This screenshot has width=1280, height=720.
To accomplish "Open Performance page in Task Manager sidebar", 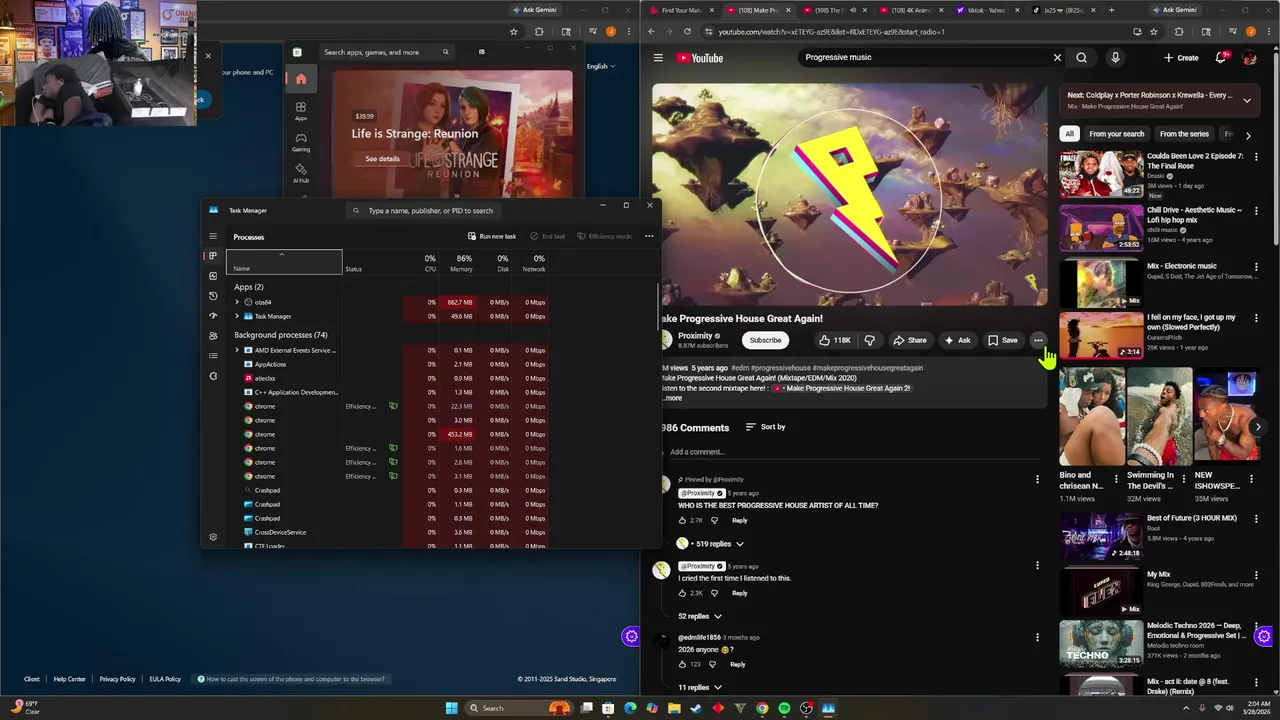I will click(213, 276).
